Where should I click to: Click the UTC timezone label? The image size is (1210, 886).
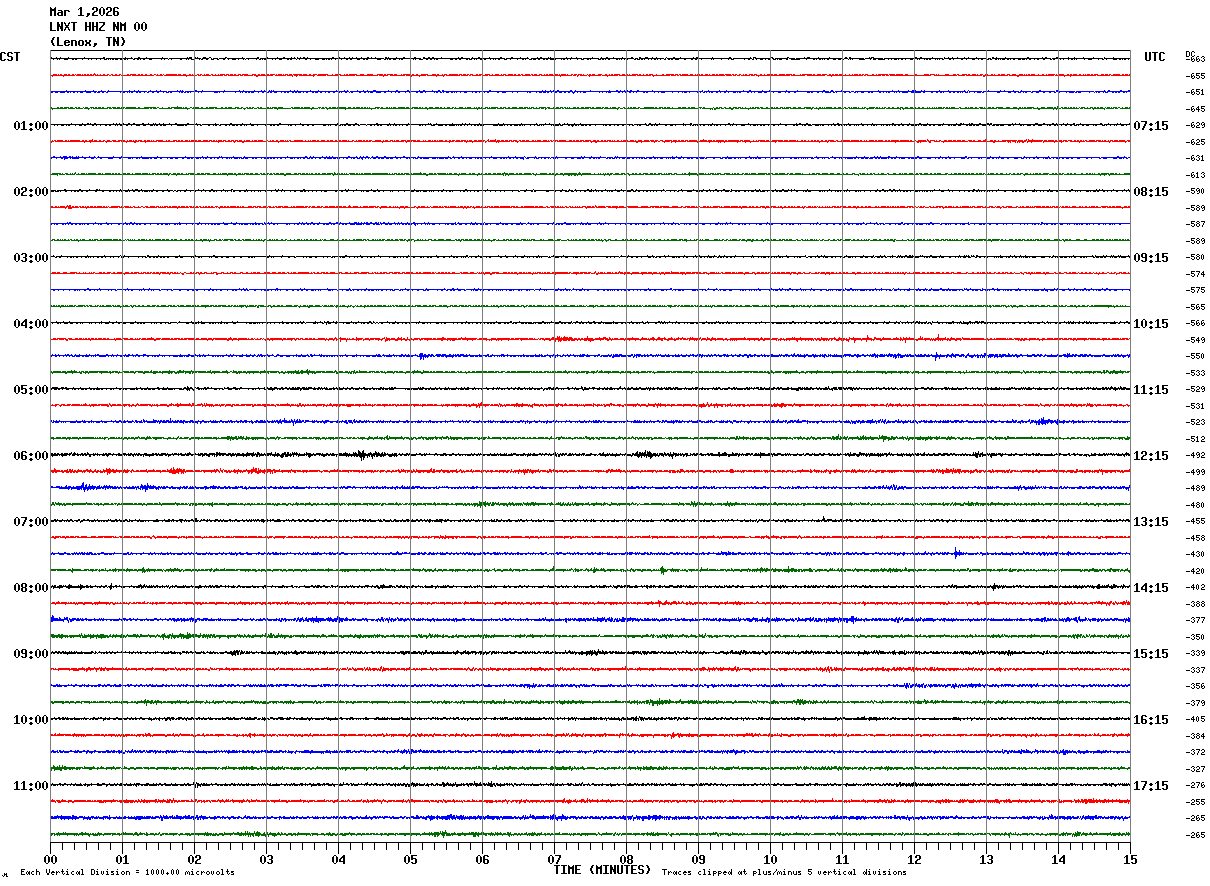coord(1155,57)
